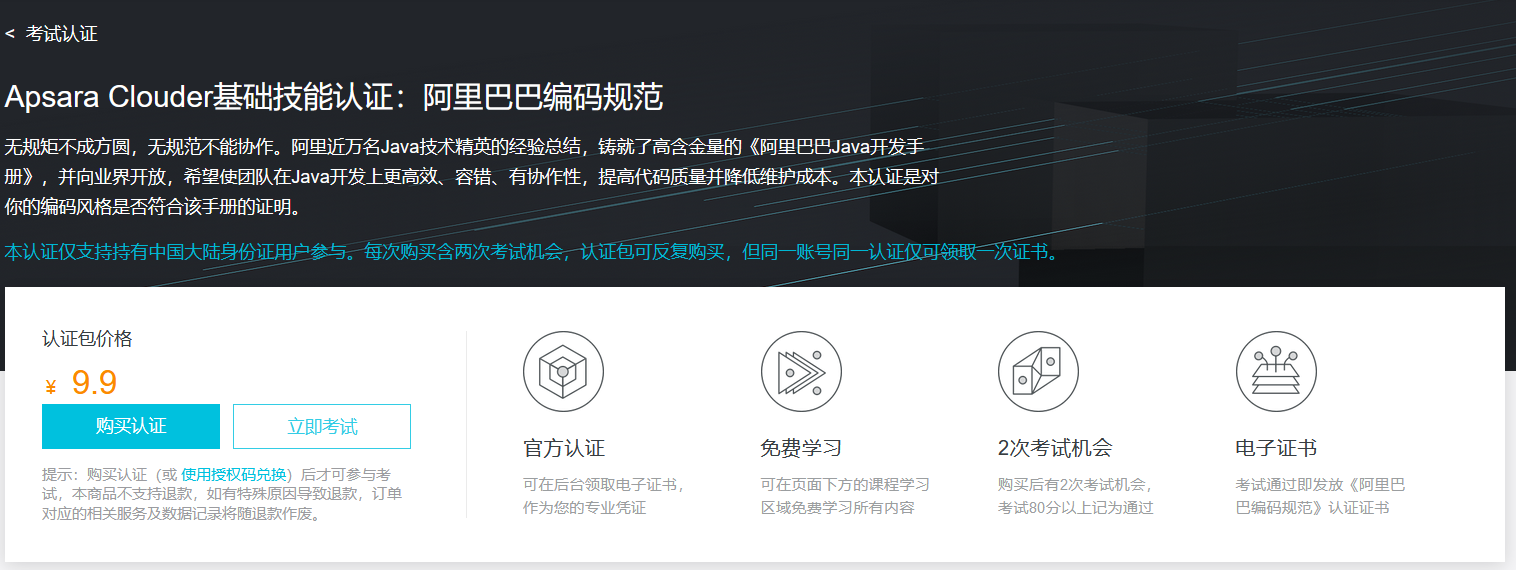Click the refund note starting 提示
This screenshot has height=570, width=1516.
(222, 495)
